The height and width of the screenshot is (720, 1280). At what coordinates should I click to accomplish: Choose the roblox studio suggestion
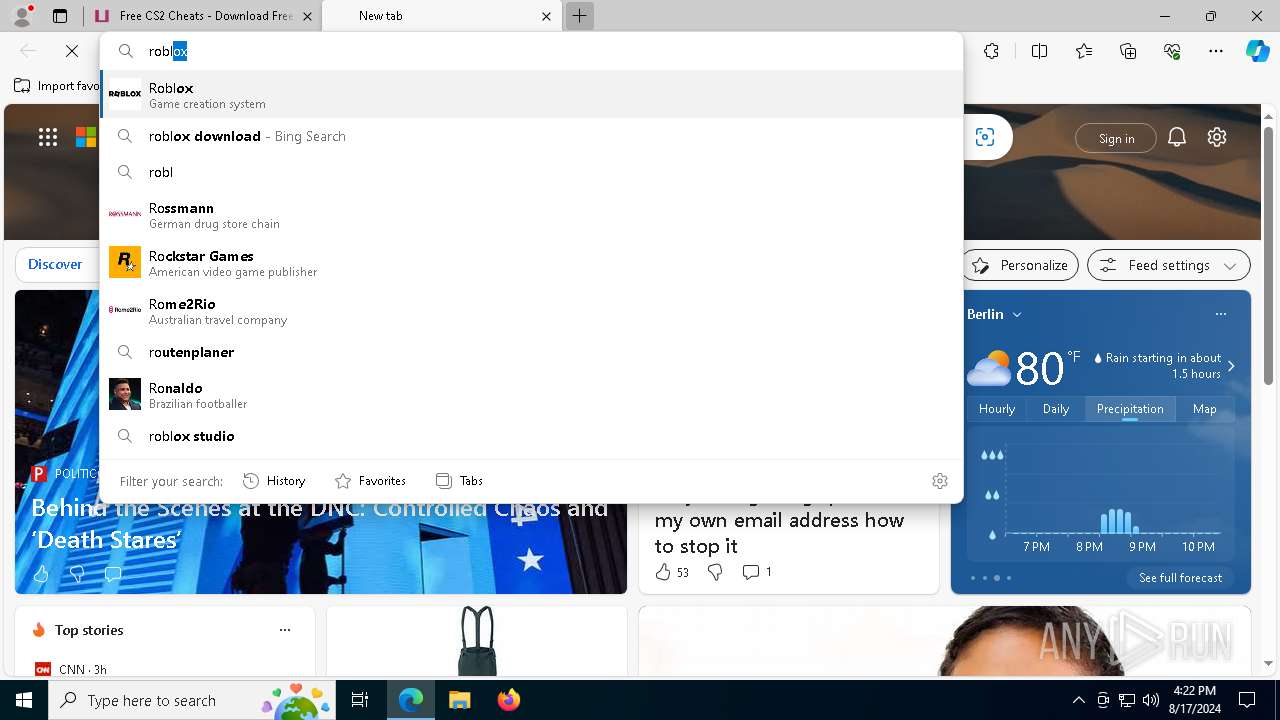tap(531, 436)
